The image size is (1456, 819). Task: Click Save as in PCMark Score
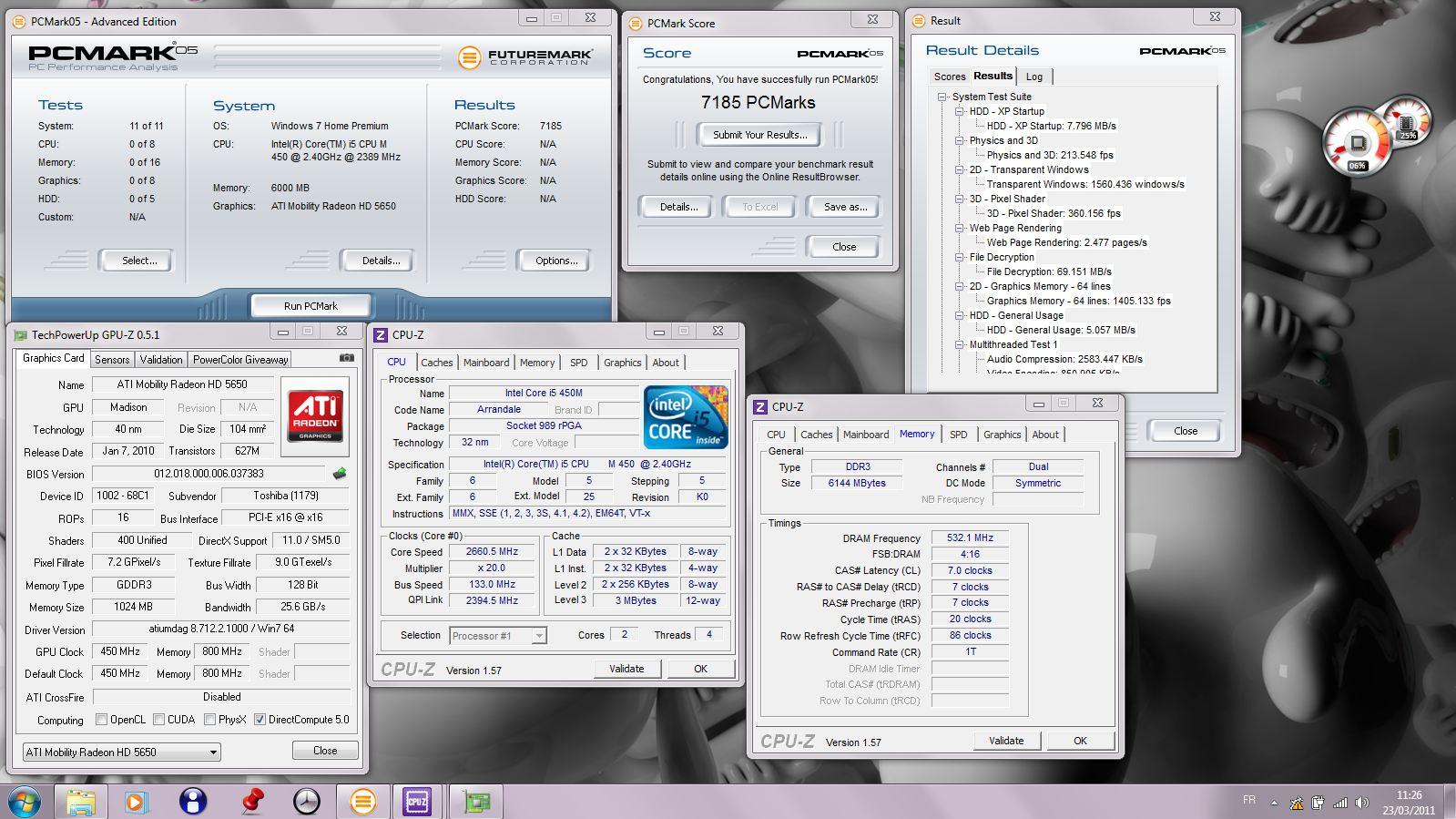click(x=845, y=207)
